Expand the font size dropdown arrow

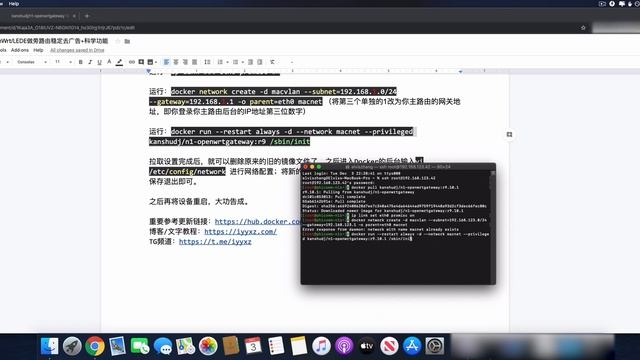pos(70,62)
